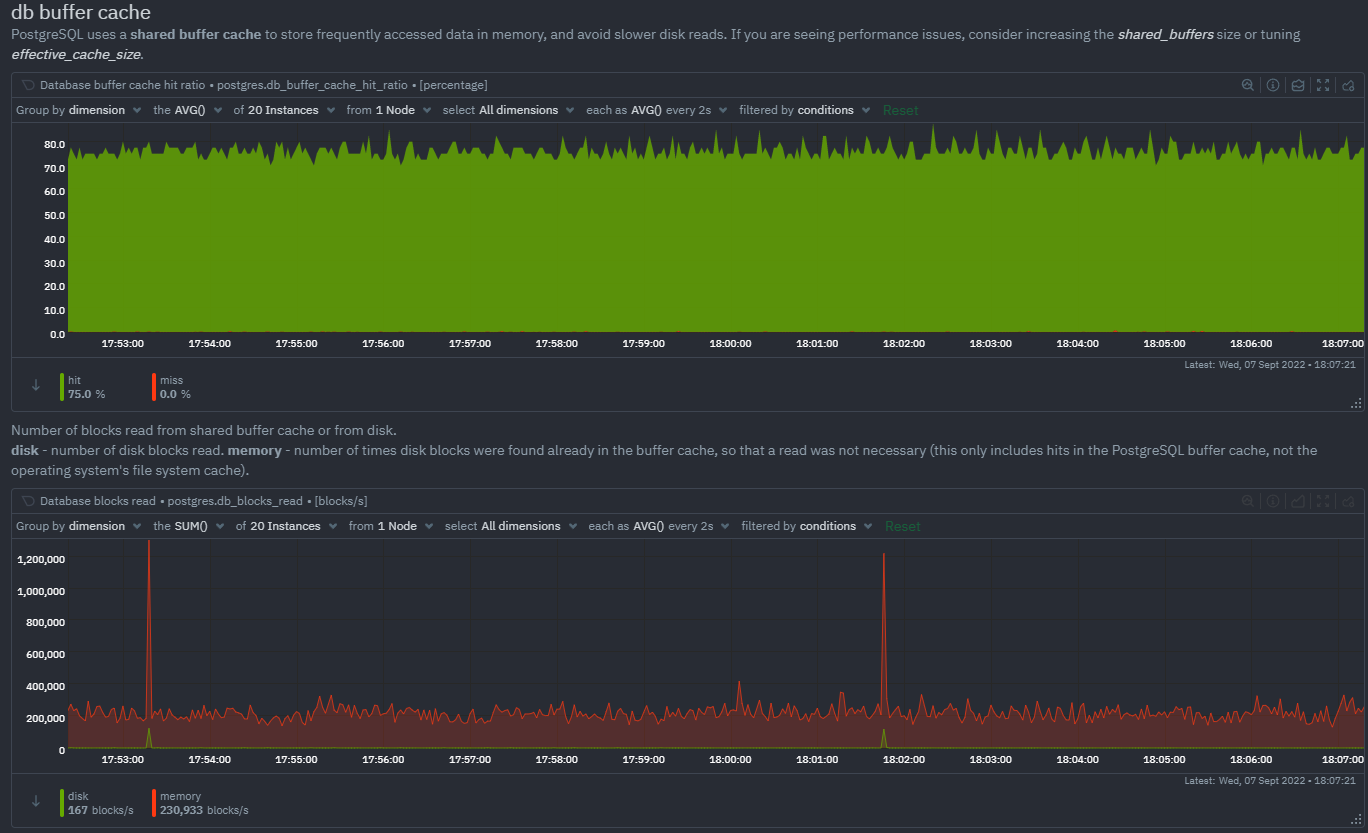This screenshot has height=833, width=1368.
Task: Click Reset on the blocks read chart
Action: click(x=902, y=526)
